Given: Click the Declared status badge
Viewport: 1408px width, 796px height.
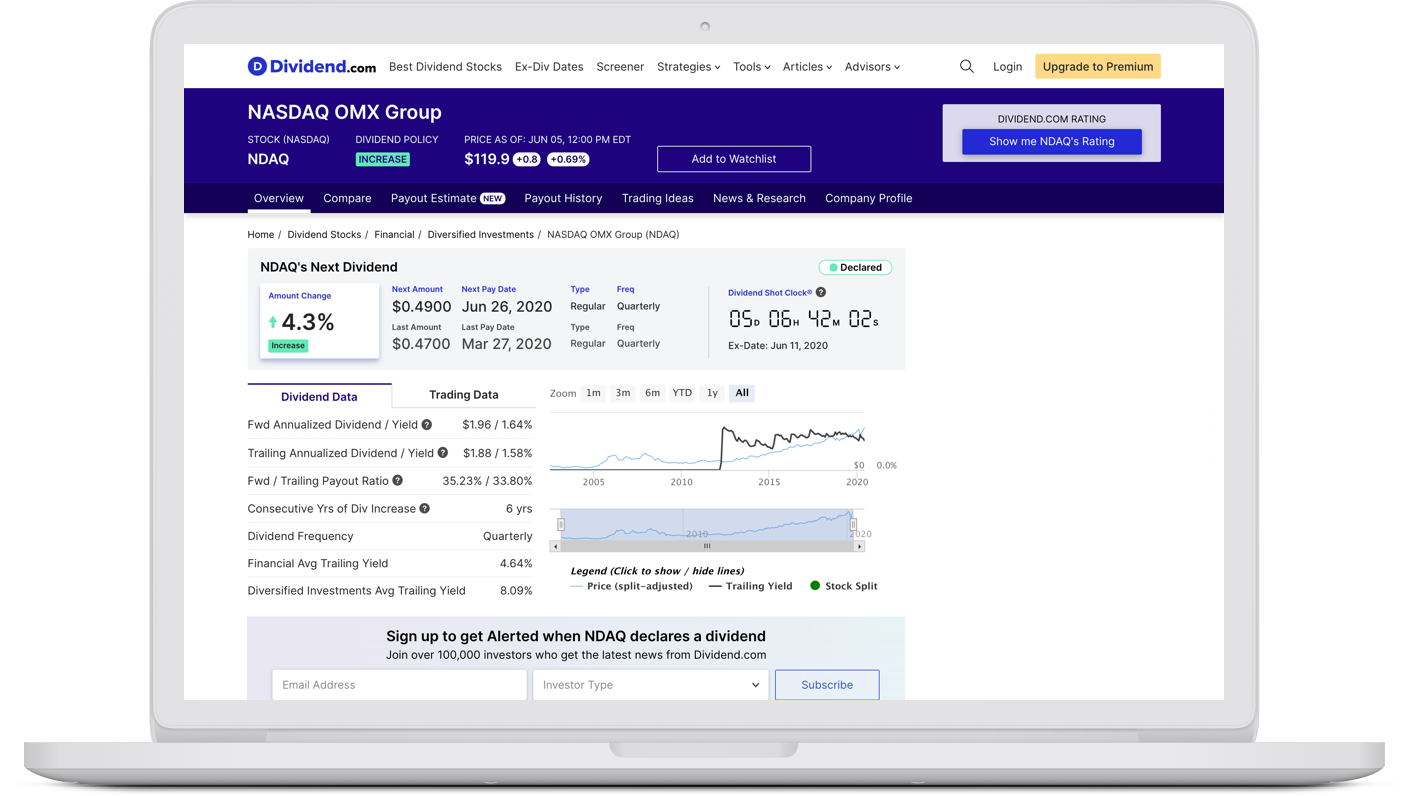Looking at the screenshot, I should [855, 268].
